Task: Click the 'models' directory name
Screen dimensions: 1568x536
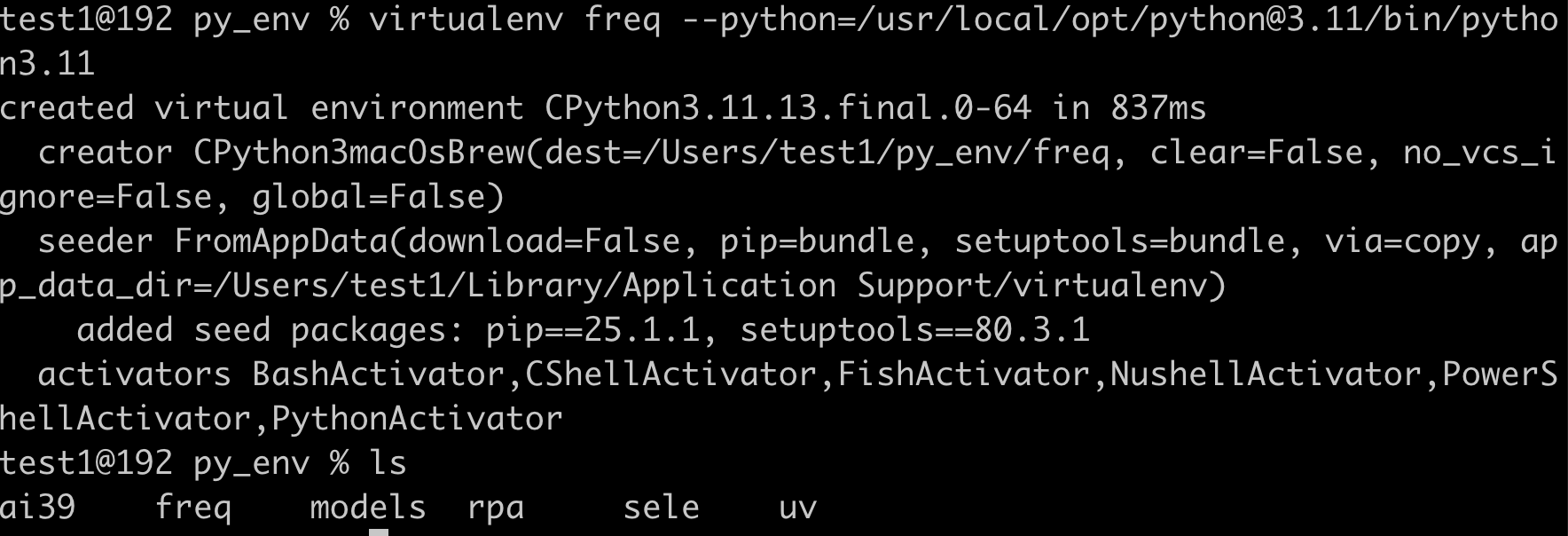Action: tap(368, 508)
